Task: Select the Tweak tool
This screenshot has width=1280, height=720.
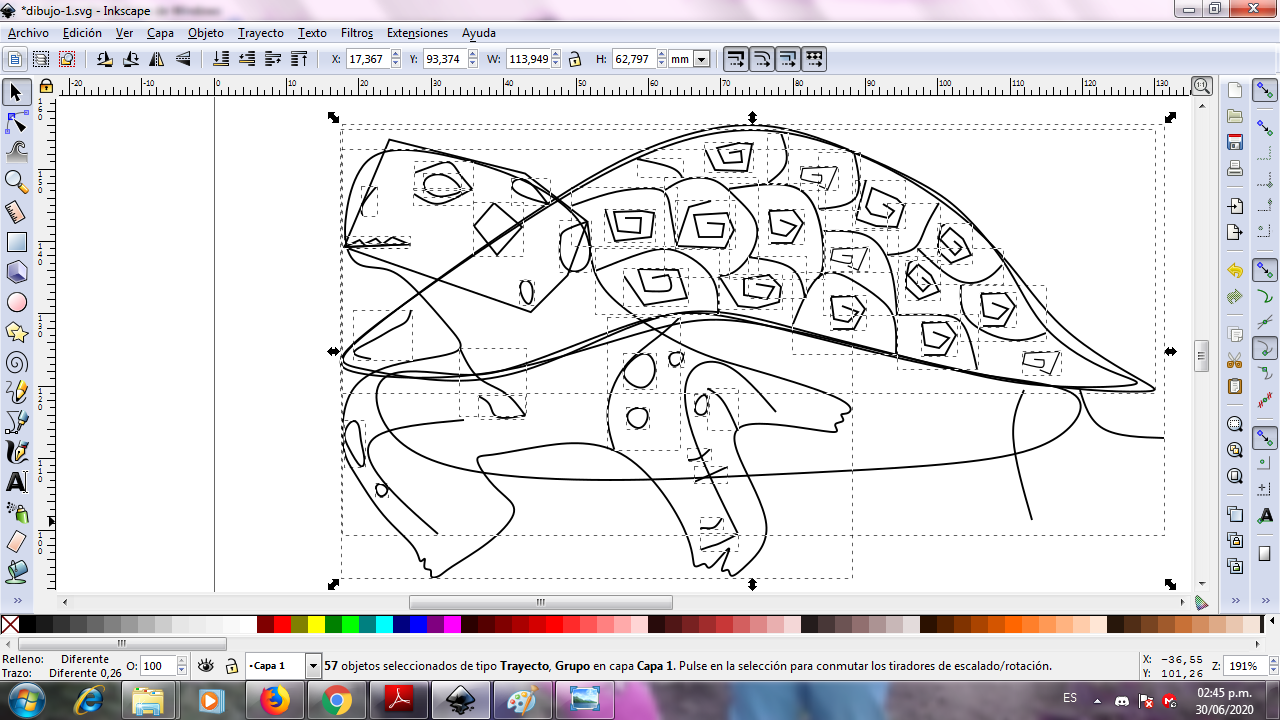Action: point(16,152)
